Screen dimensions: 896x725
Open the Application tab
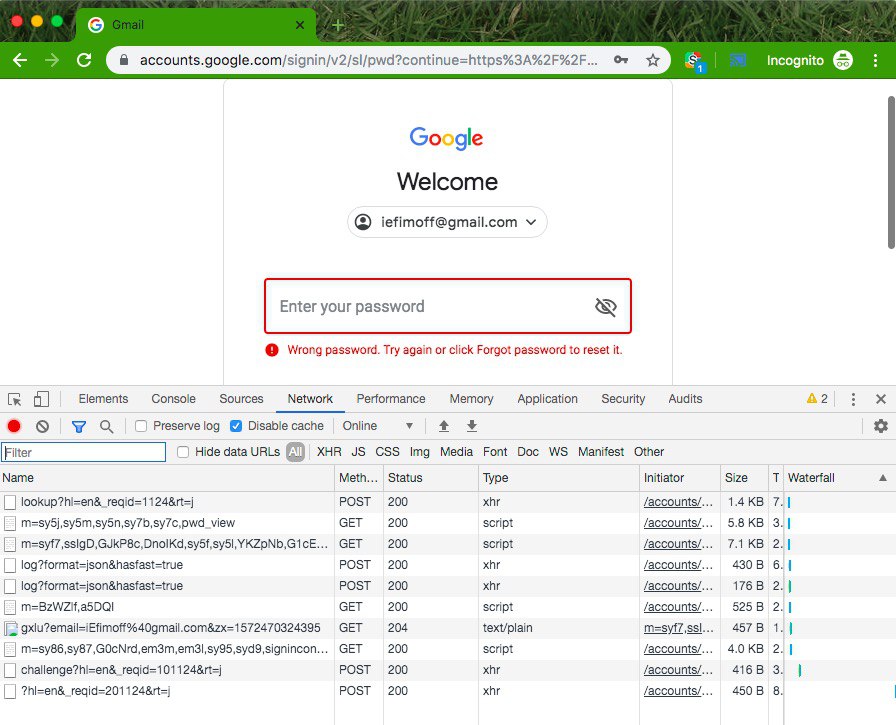[x=547, y=399]
